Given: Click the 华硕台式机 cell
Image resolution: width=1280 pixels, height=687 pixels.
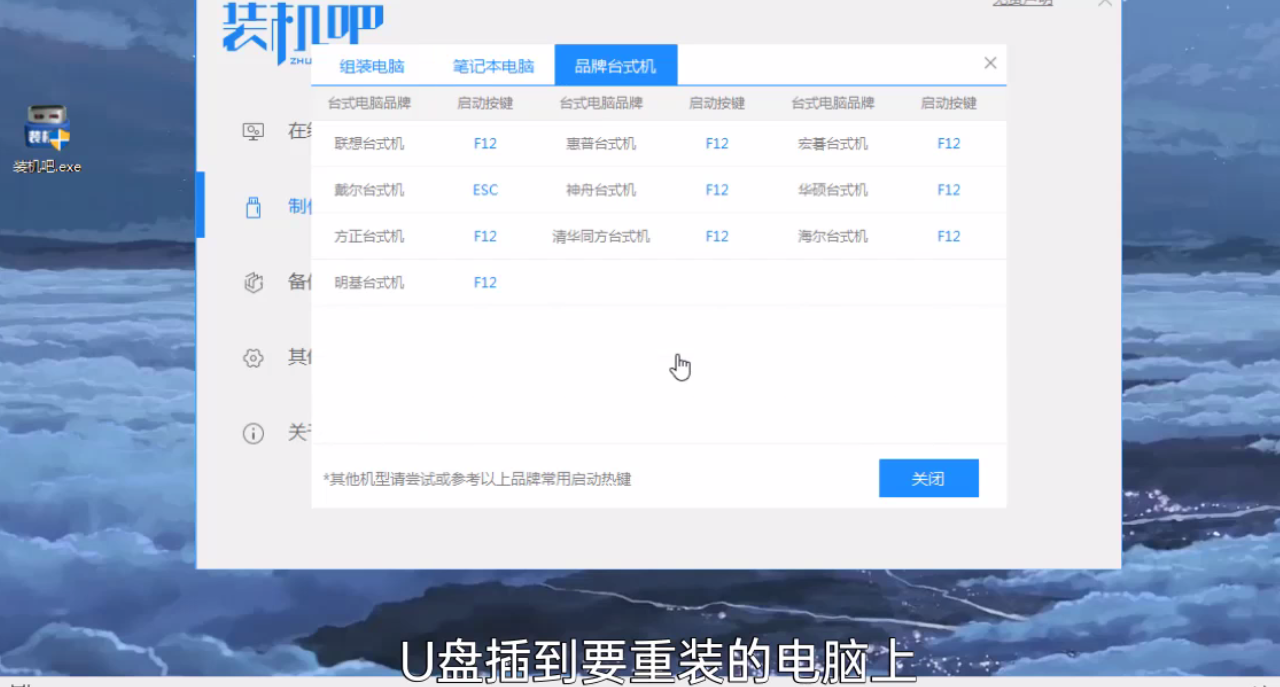Looking at the screenshot, I should click(833, 190).
